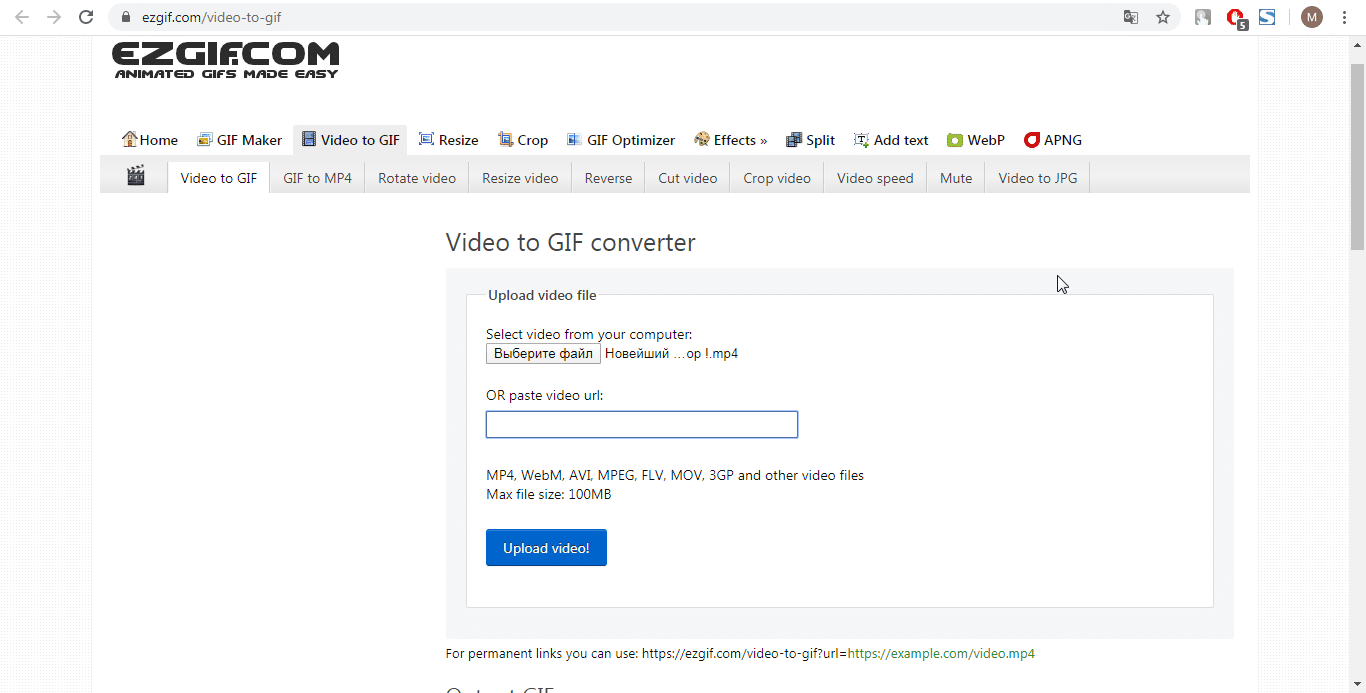Click the WebP icon

955,140
